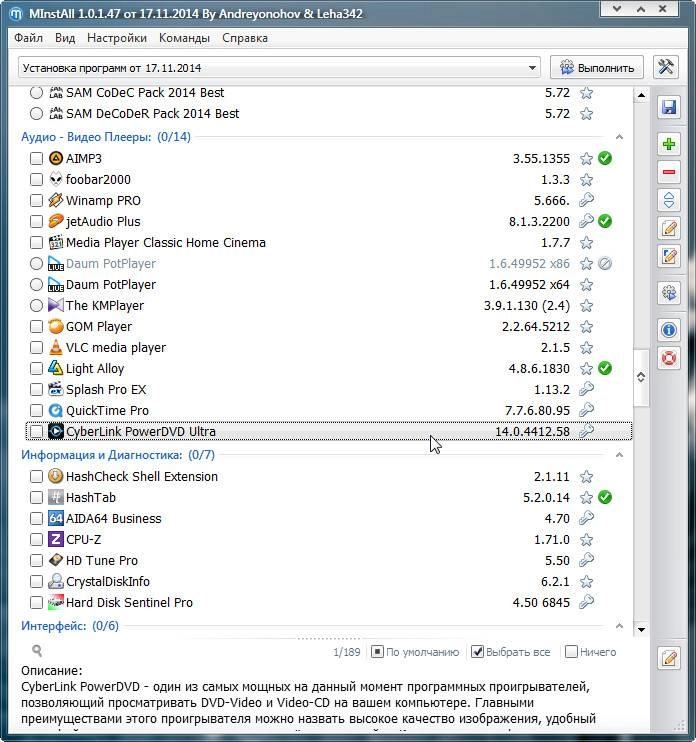Click the green plus add icon

[669, 144]
